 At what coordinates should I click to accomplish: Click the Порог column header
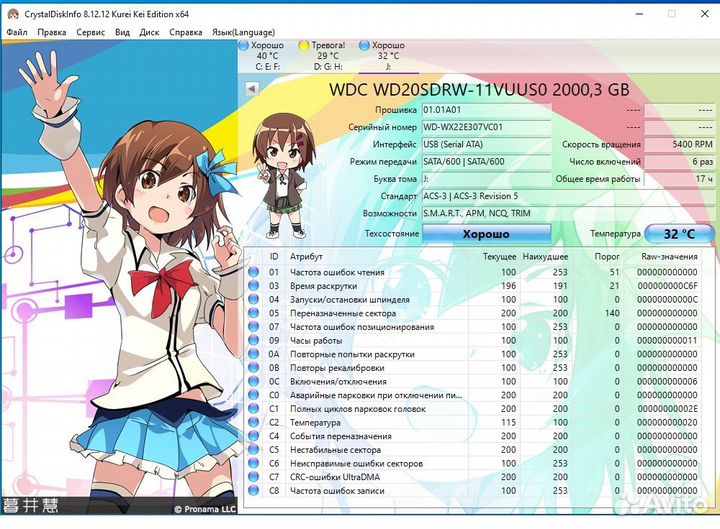pos(607,257)
